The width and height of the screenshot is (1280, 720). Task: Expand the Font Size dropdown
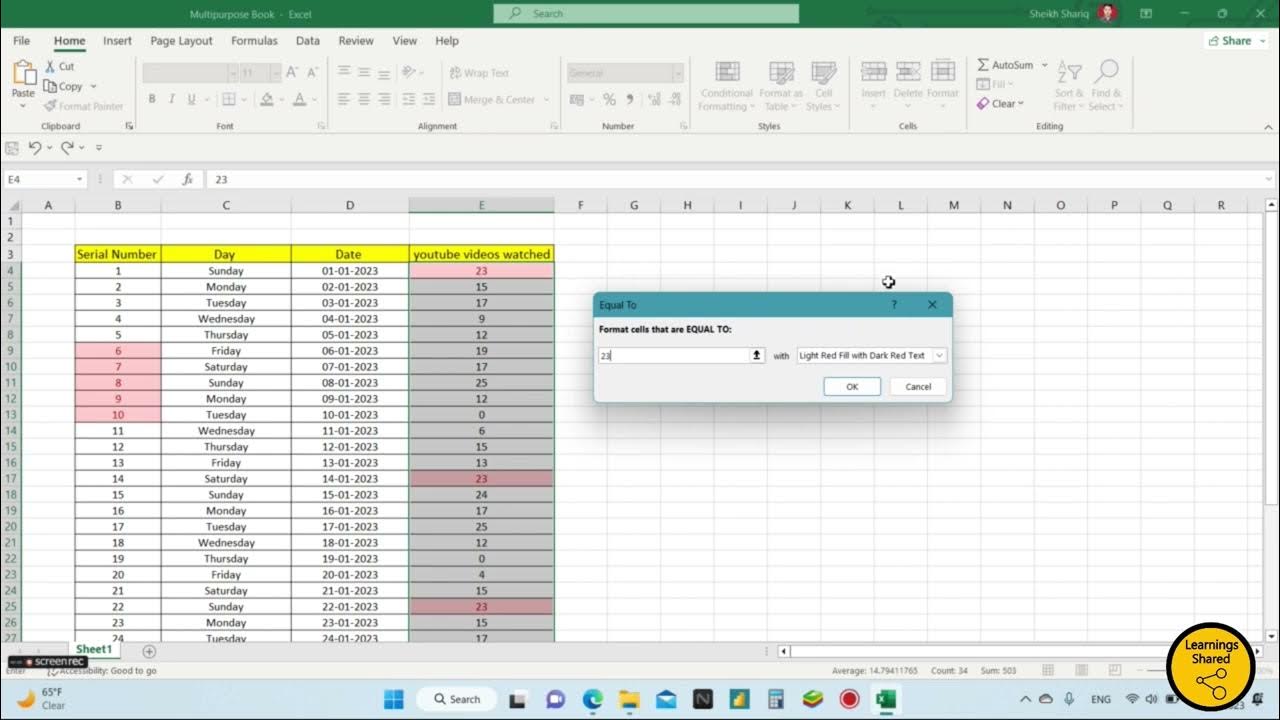click(274, 73)
